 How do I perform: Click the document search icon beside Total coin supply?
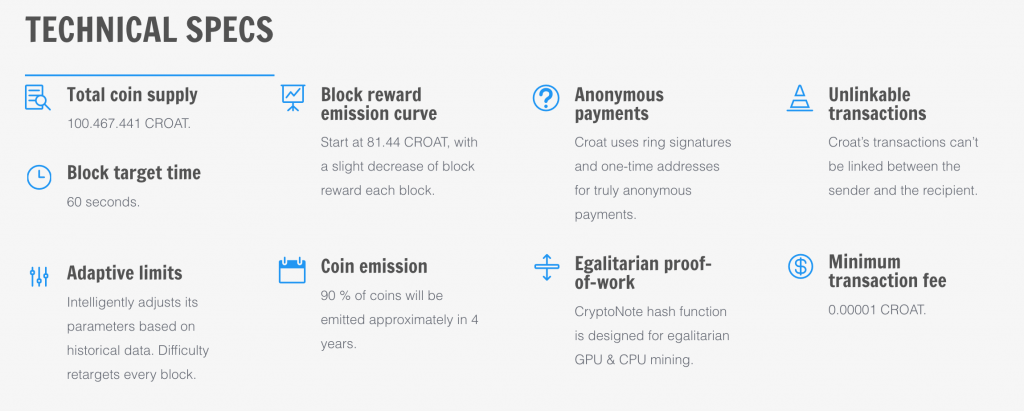tap(38, 97)
